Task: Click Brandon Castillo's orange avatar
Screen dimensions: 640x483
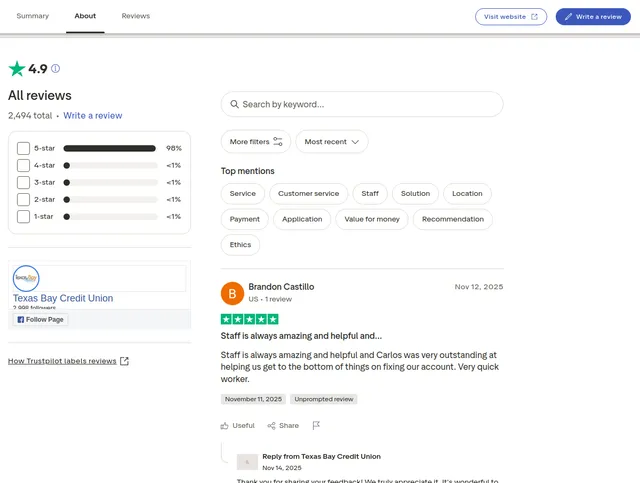Action: [232, 293]
